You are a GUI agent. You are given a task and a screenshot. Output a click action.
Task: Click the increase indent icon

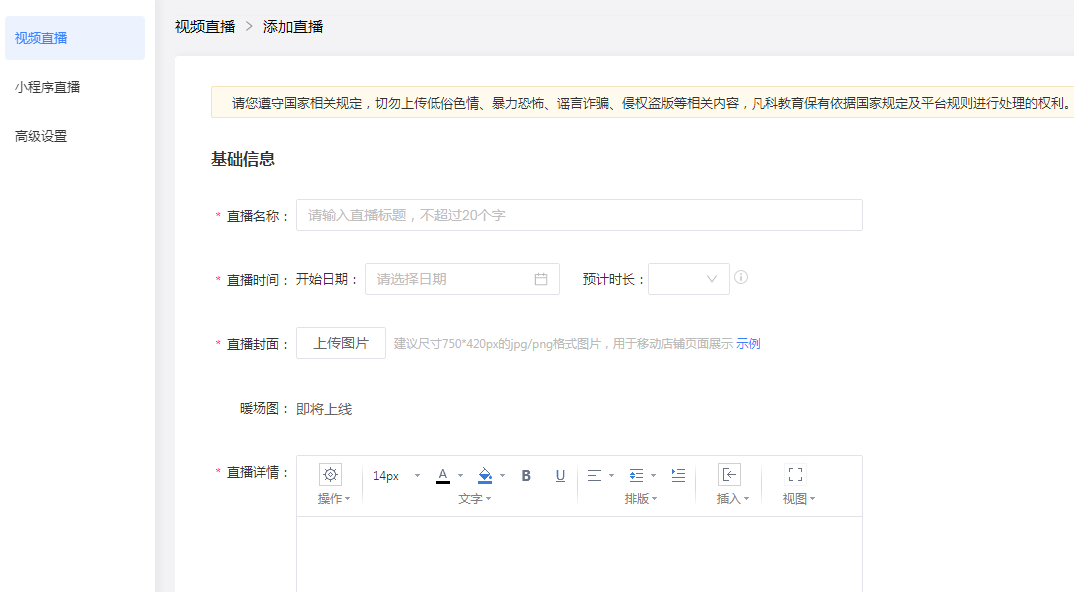678,476
